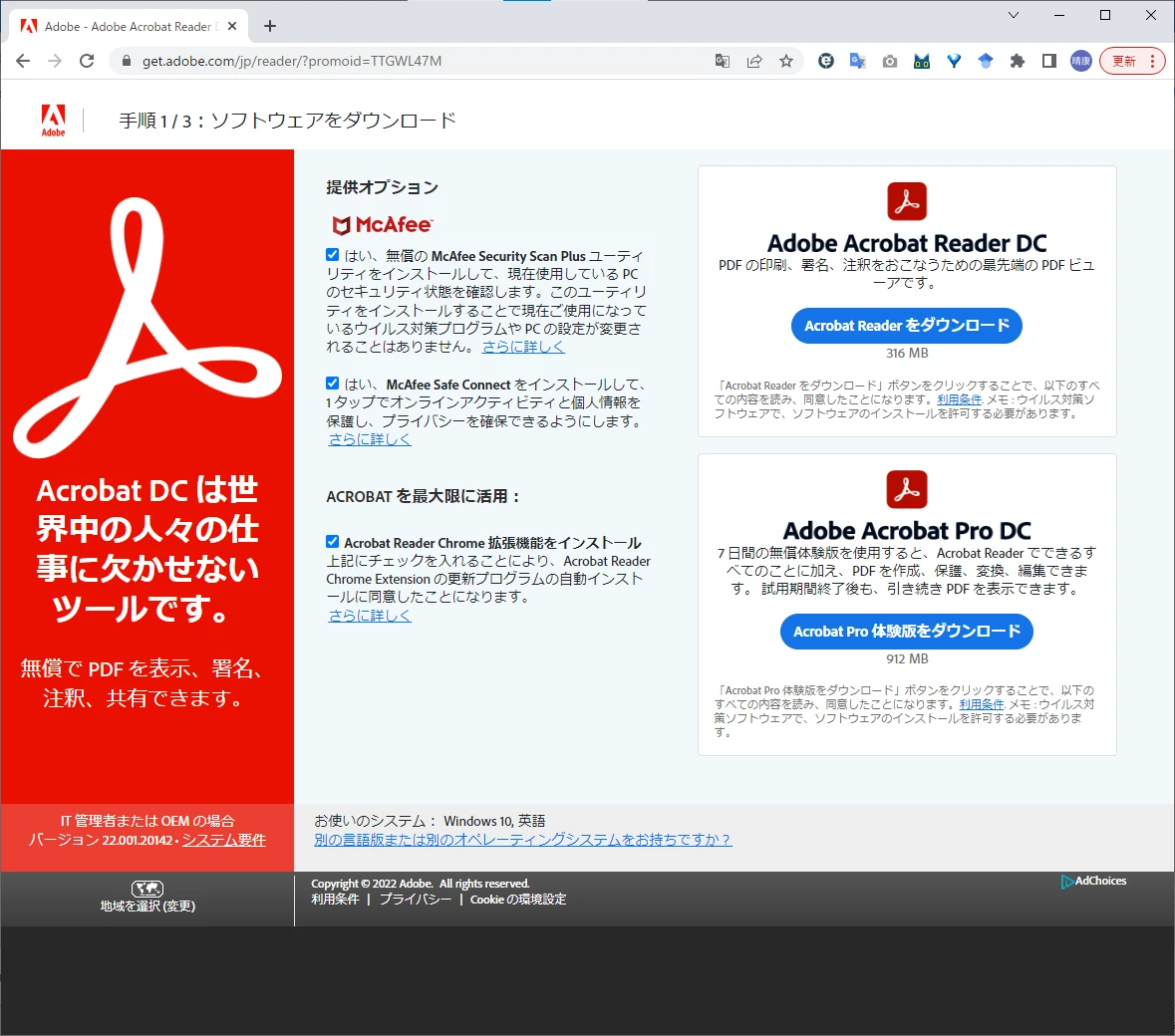Open Cookie の環境設定 link
The height and width of the screenshot is (1036, 1175).
(x=518, y=899)
